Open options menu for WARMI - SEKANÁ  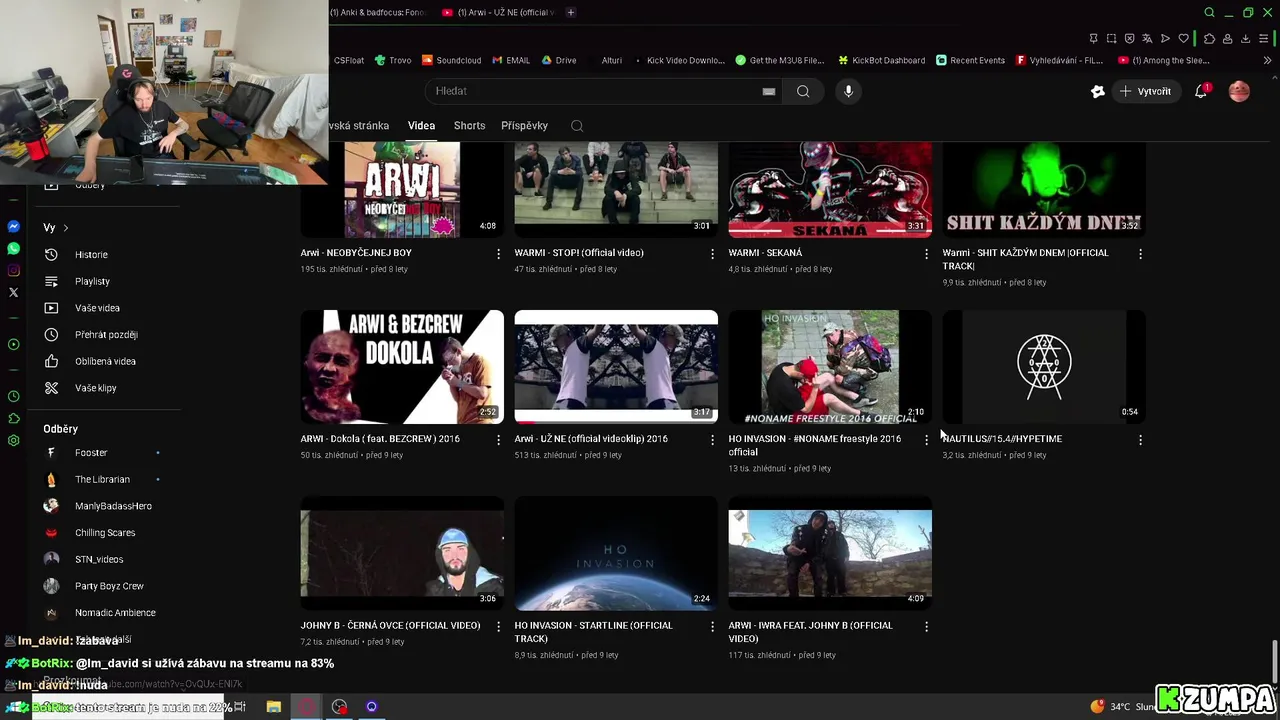click(x=926, y=254)
